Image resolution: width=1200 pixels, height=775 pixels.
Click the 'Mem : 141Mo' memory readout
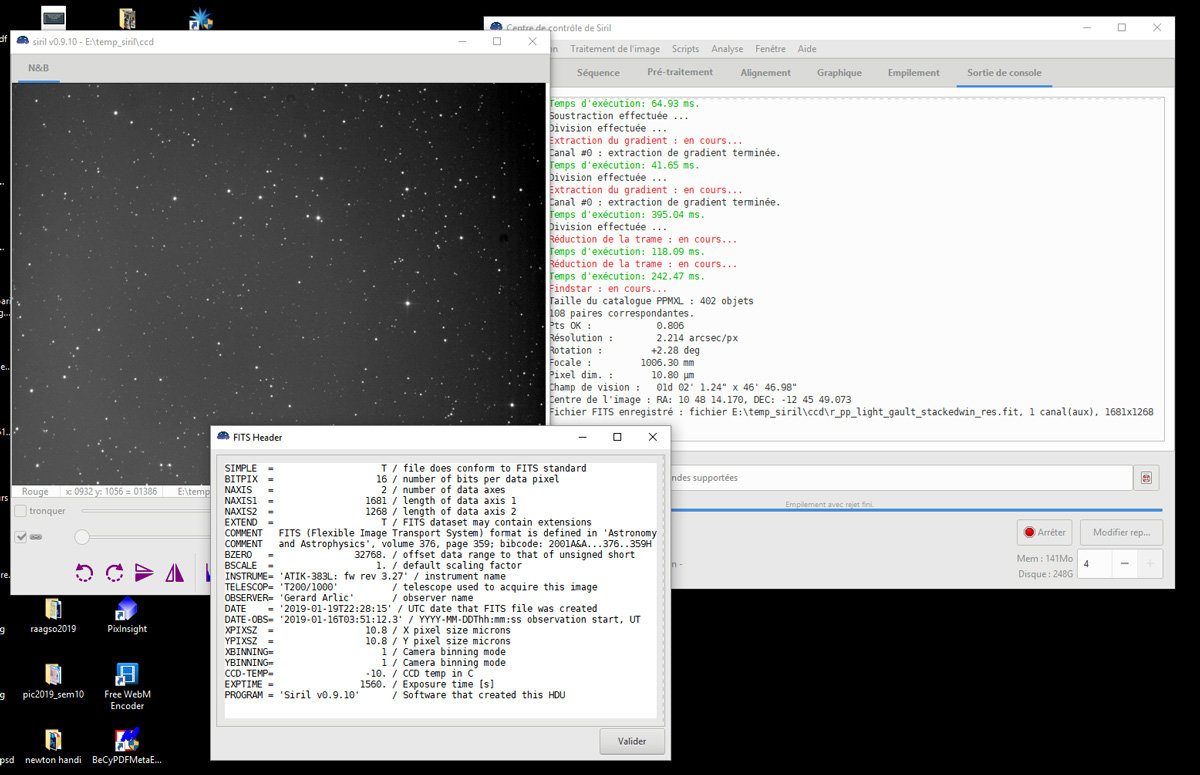point(1043,559)
